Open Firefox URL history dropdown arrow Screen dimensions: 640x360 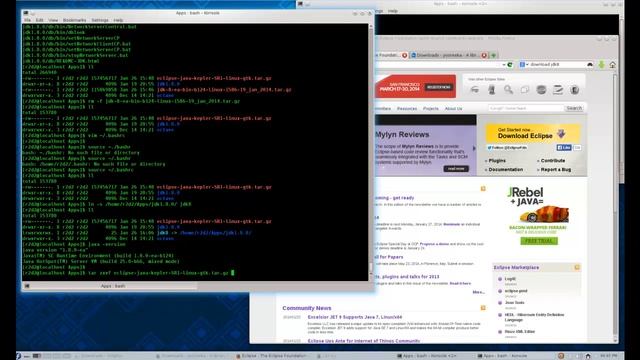coord(504,64)
